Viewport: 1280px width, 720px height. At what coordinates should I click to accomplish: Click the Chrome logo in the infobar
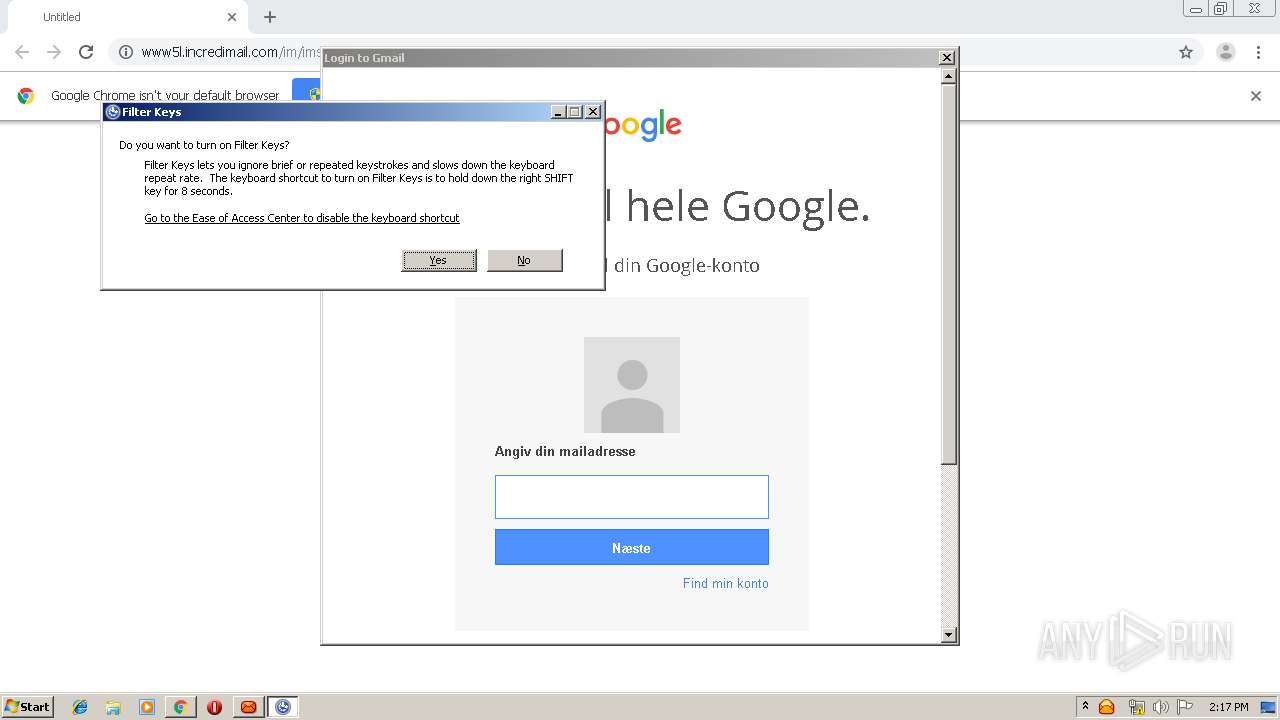(26, 96)
